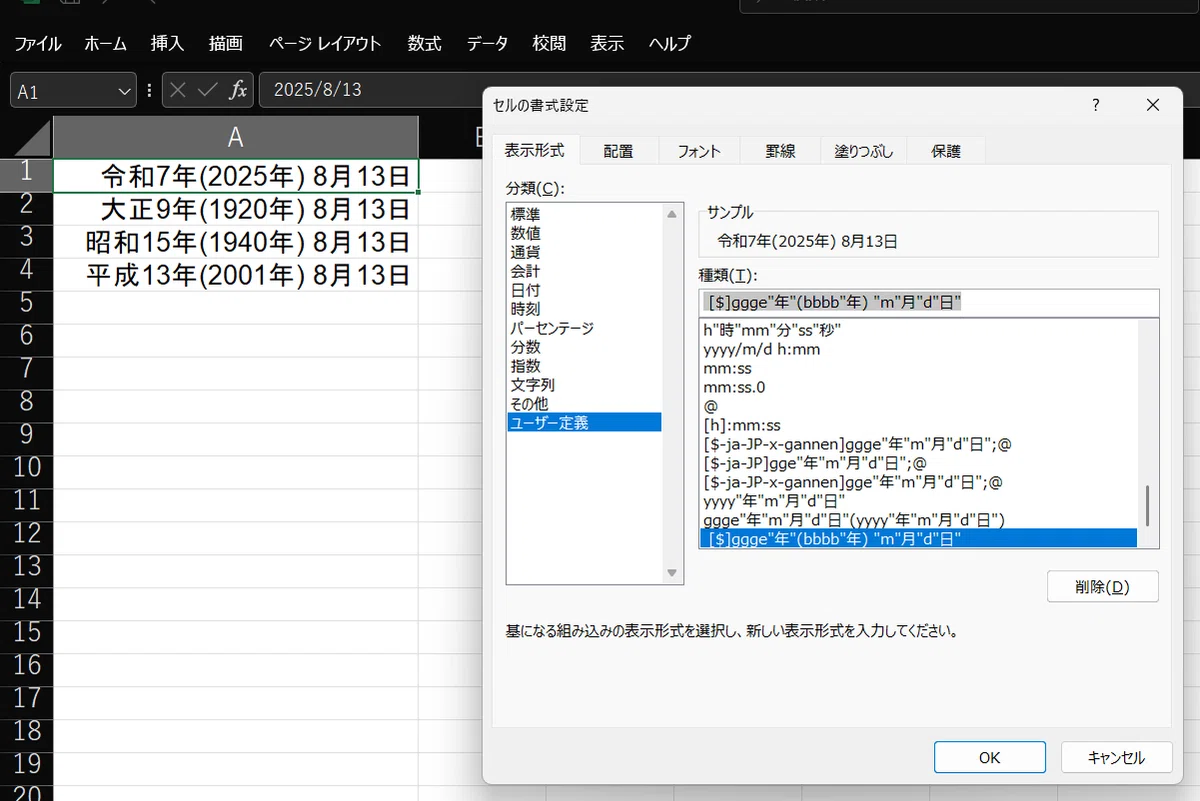Switch to the 表示形式 tab
Image resolution: width=1200 pixels, height=801 pixels.
(534, 150)
